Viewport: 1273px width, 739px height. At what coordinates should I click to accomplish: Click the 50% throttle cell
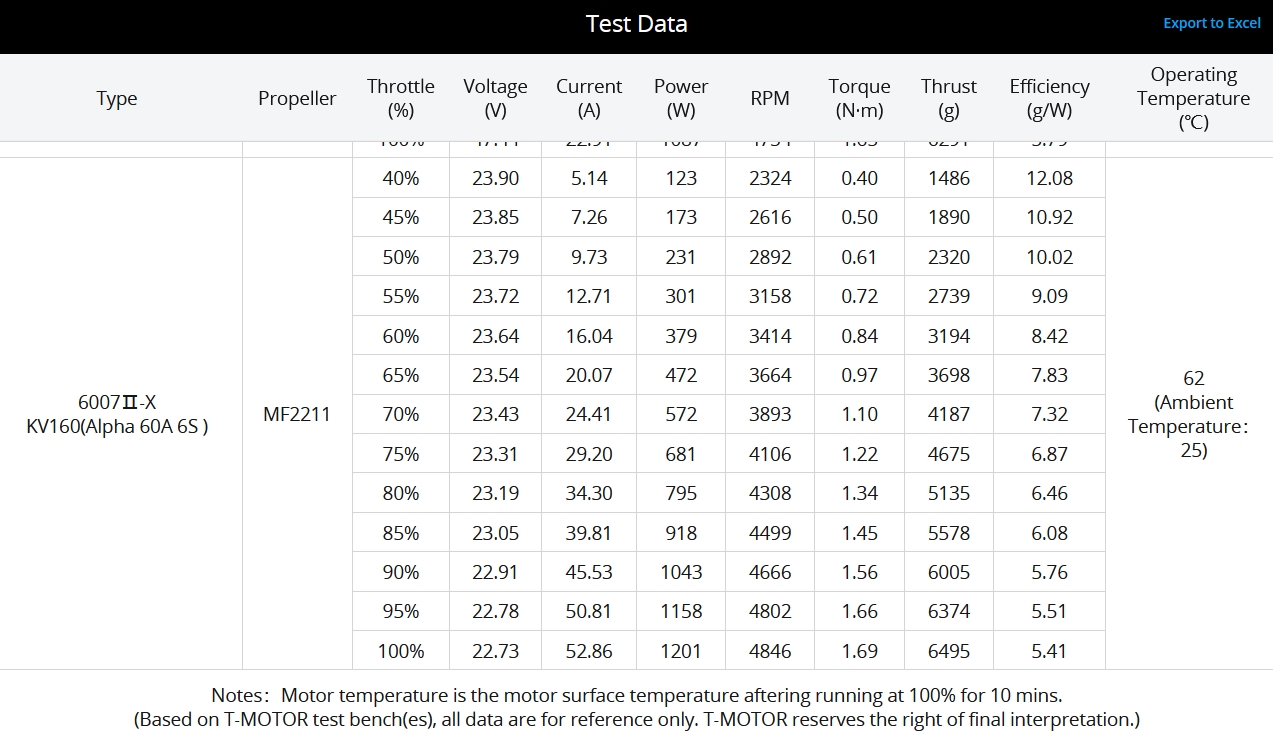401,257
